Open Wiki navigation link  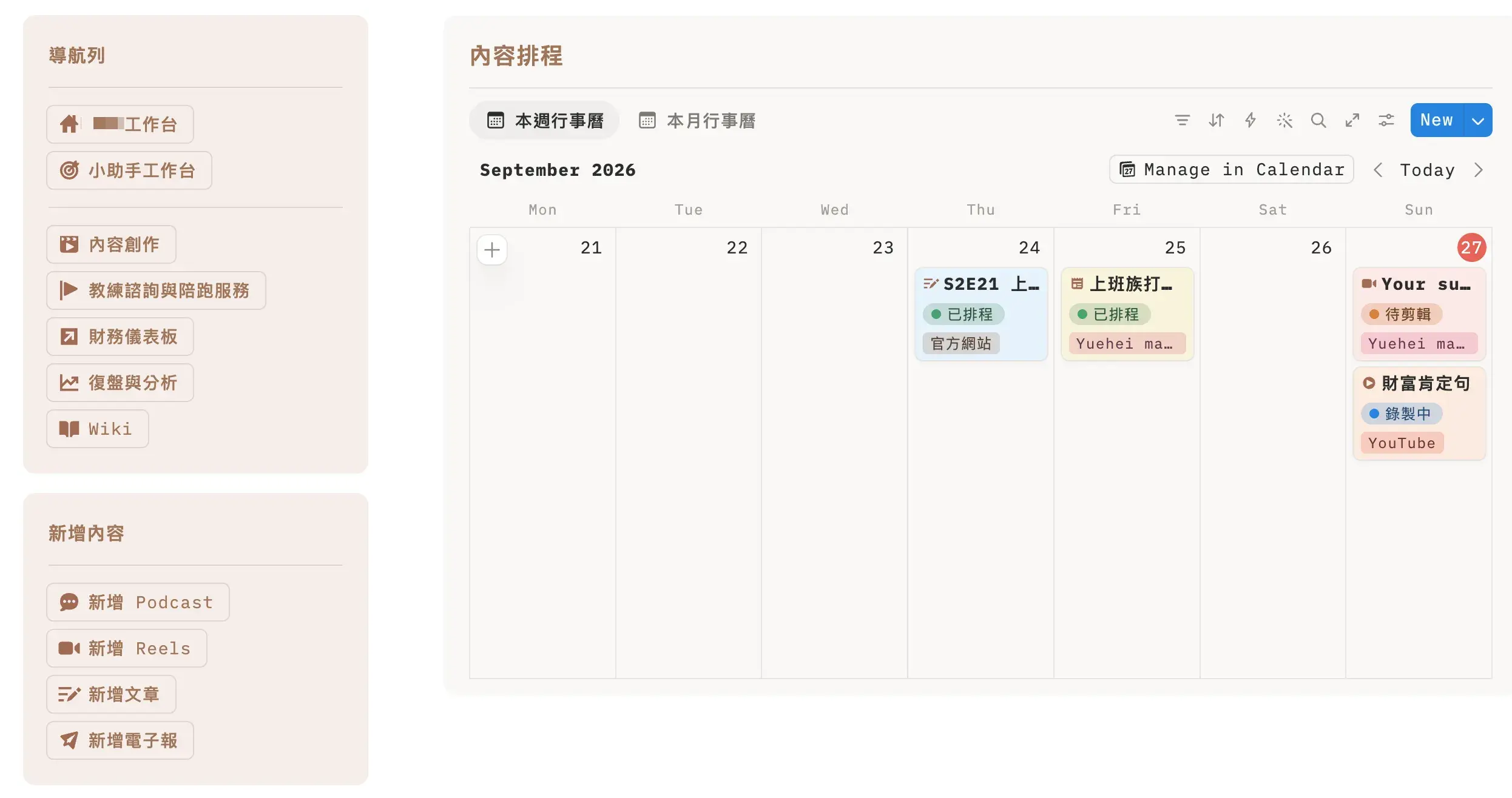coord(98,429)
